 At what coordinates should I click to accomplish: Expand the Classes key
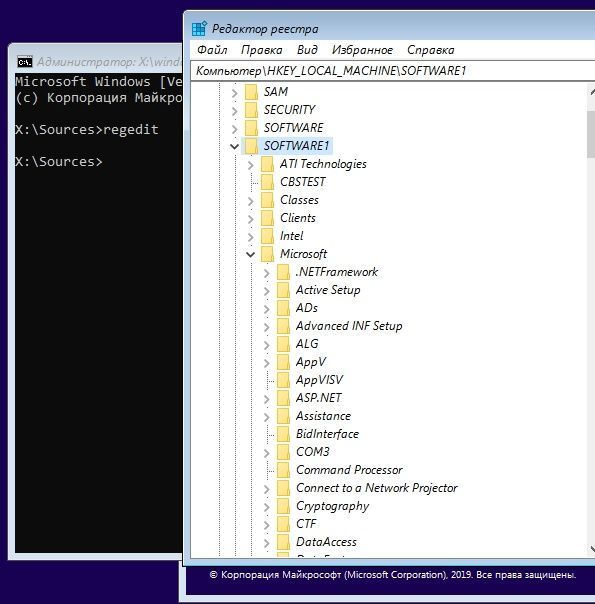(x=251, y=201)
